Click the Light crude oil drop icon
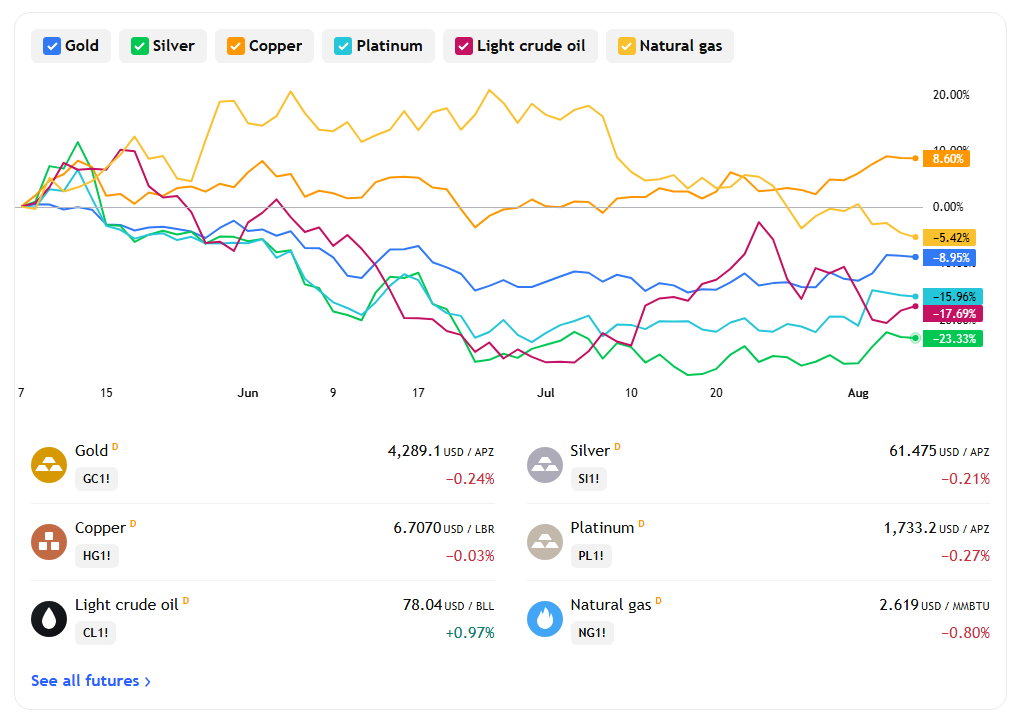1025x727 pixels. pos(49,619)
